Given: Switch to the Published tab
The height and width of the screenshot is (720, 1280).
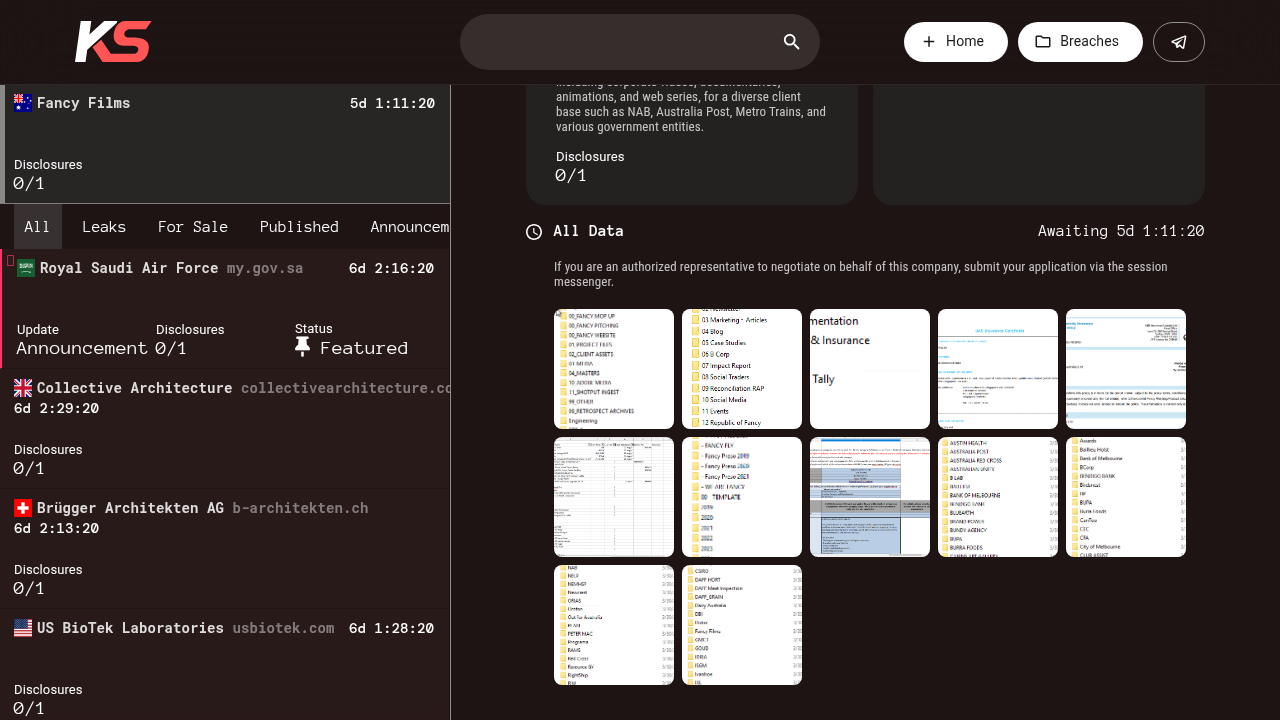Looking at the screenshot, I should point(299,227).
